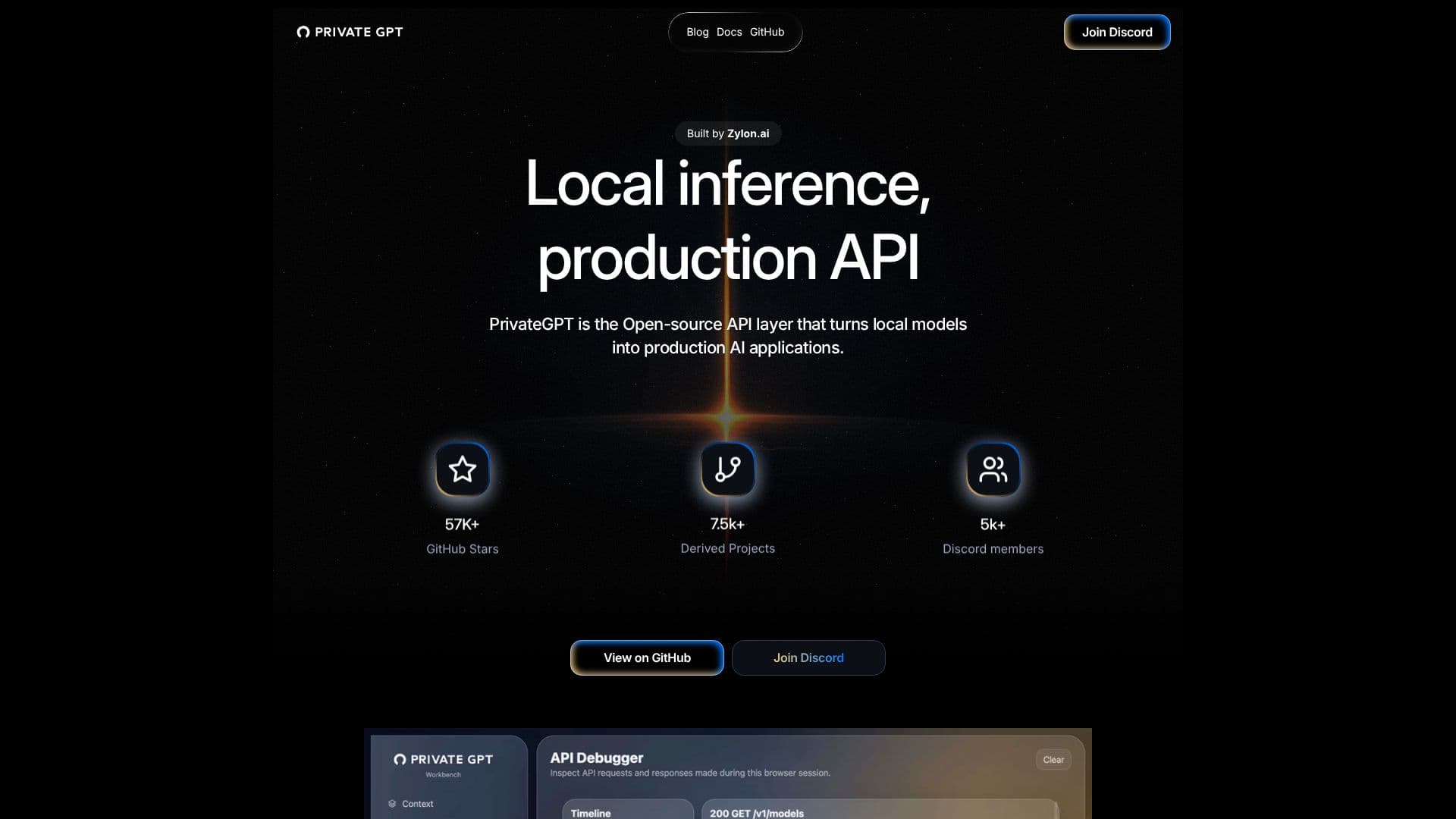Image resolution: width=1456 pixels, height=819 pixels.
Task: Click the Context icon in the workbench sidebar
Action: pos(392,804)
